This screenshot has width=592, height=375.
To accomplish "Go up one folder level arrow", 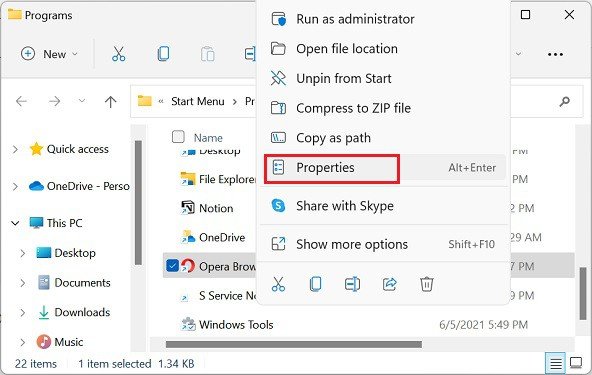I will (x=110, y=101).
